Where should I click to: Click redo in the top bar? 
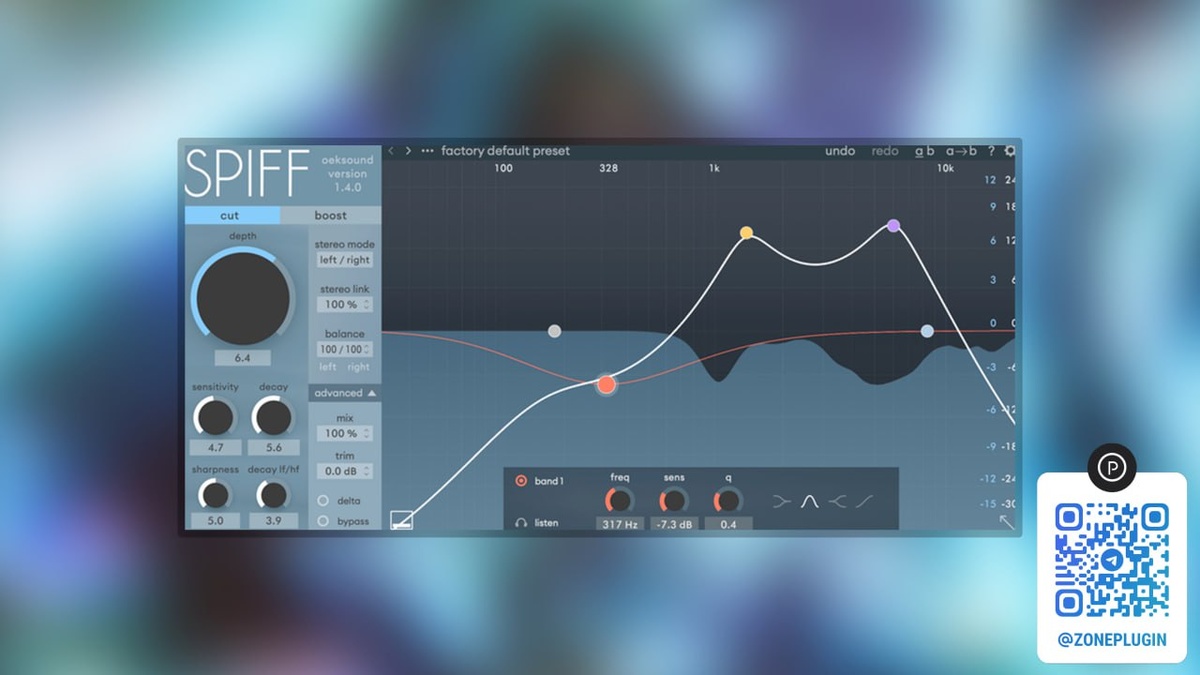(x=885, y=151)
